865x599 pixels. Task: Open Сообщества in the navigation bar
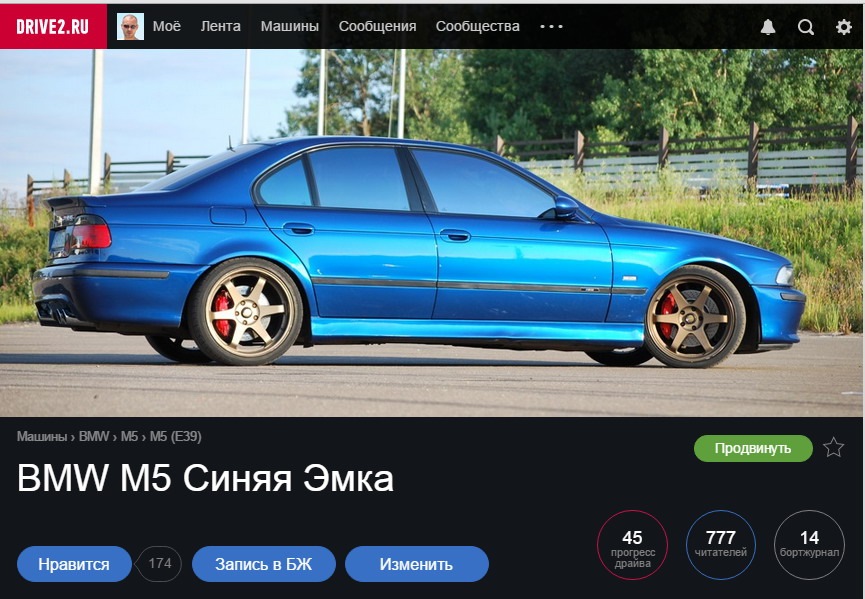(x=478, y=26)
